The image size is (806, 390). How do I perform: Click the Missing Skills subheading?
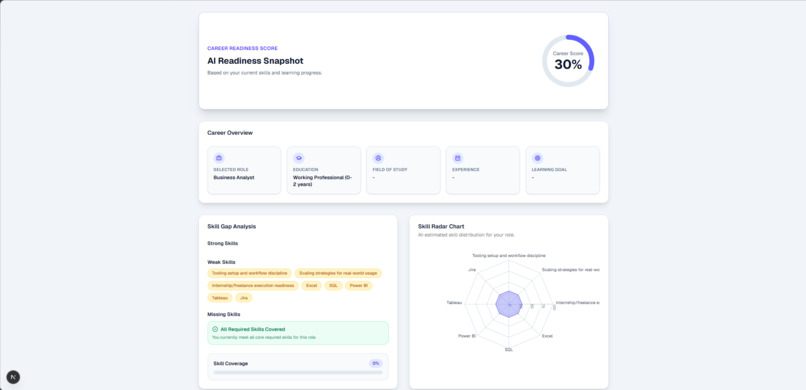coord(224,314)
